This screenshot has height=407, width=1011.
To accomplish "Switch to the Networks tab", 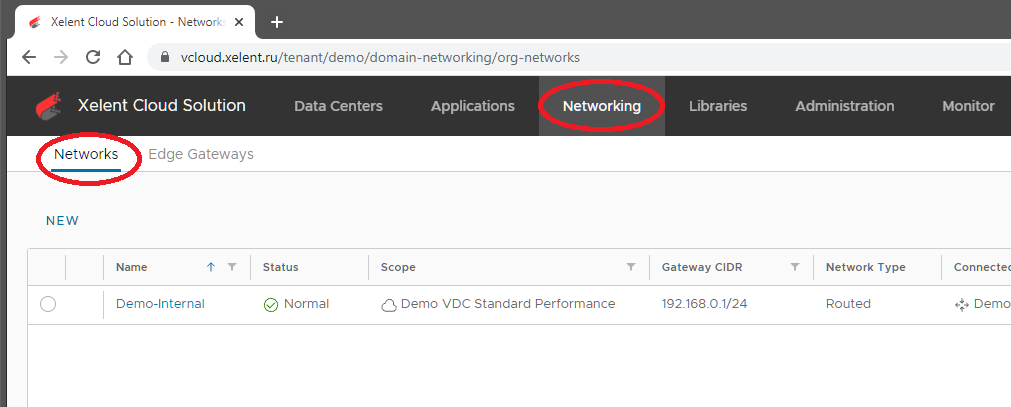I will (x=86, y=155).
